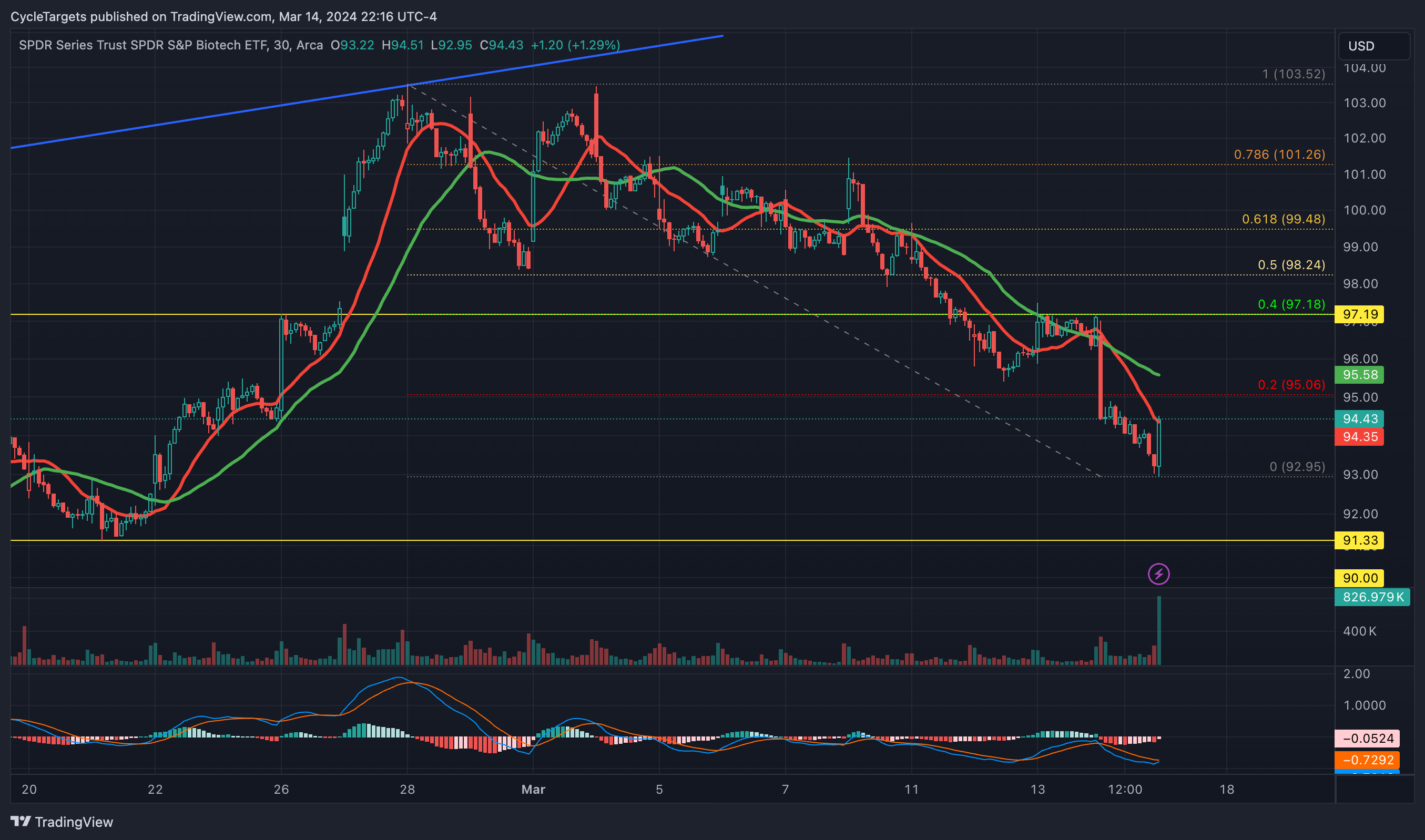
Task: Click the teal 94.43 current price label
Action: 1359,419
